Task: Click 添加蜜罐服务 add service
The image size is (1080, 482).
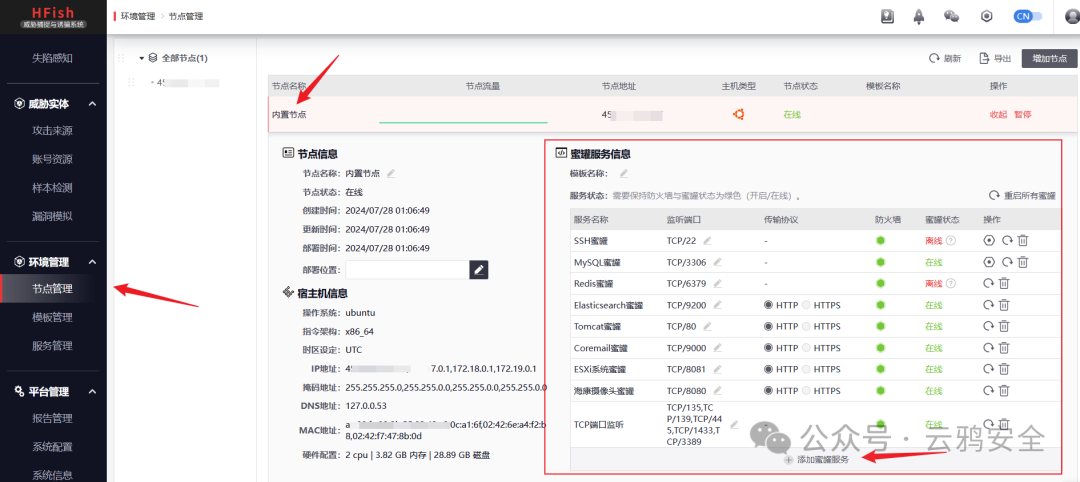Action: pos(816,459)
